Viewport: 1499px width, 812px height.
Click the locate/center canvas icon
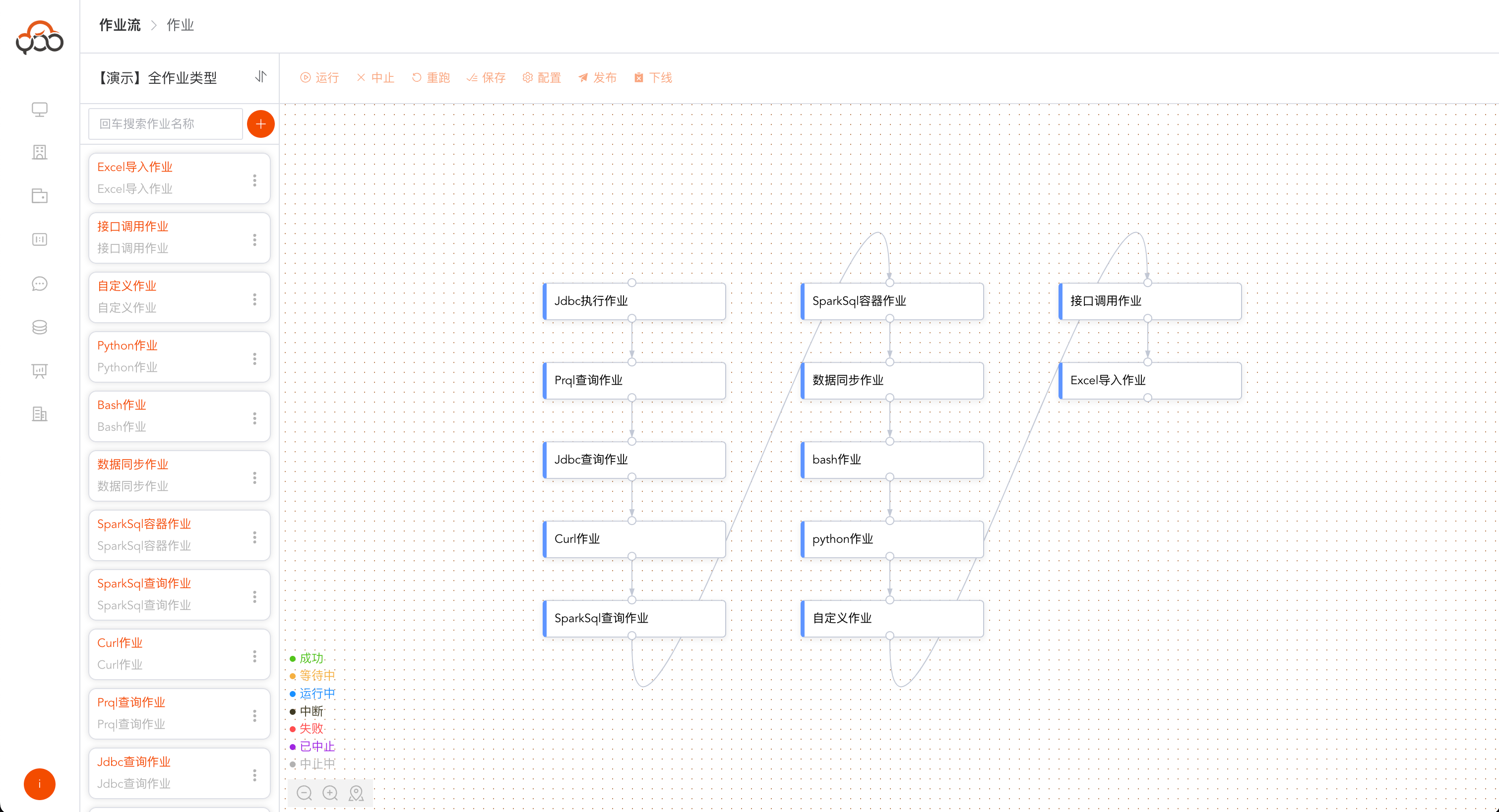356,793
